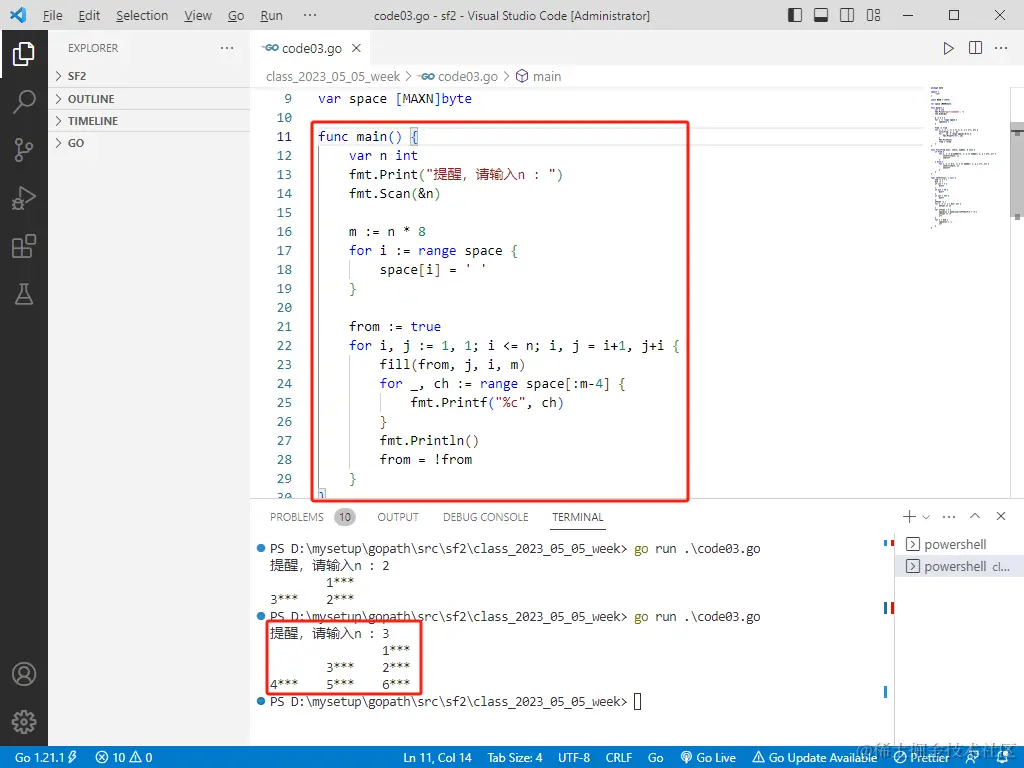Toggle Primary Side Bar layout icon

tap(795, 15)
